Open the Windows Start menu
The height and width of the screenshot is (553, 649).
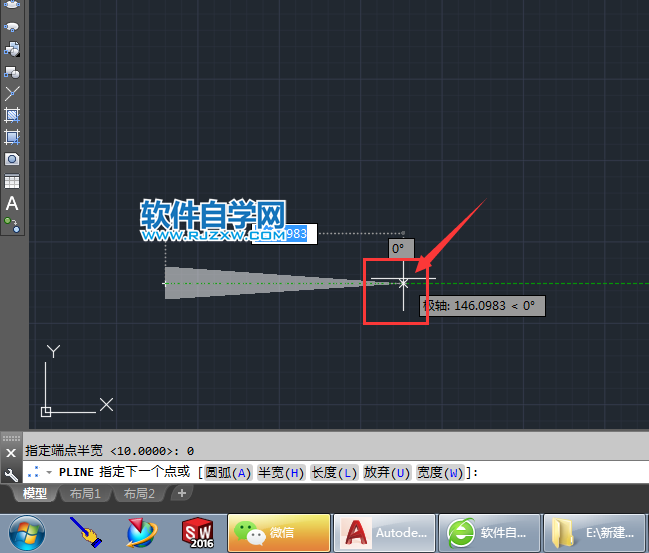coord(27,533)
